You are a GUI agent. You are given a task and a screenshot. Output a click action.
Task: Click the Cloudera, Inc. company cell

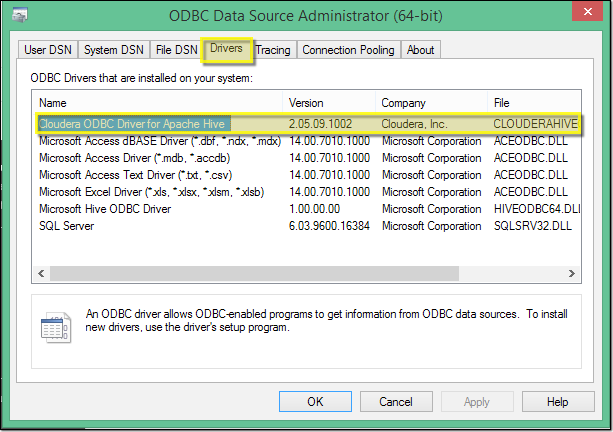414,124
